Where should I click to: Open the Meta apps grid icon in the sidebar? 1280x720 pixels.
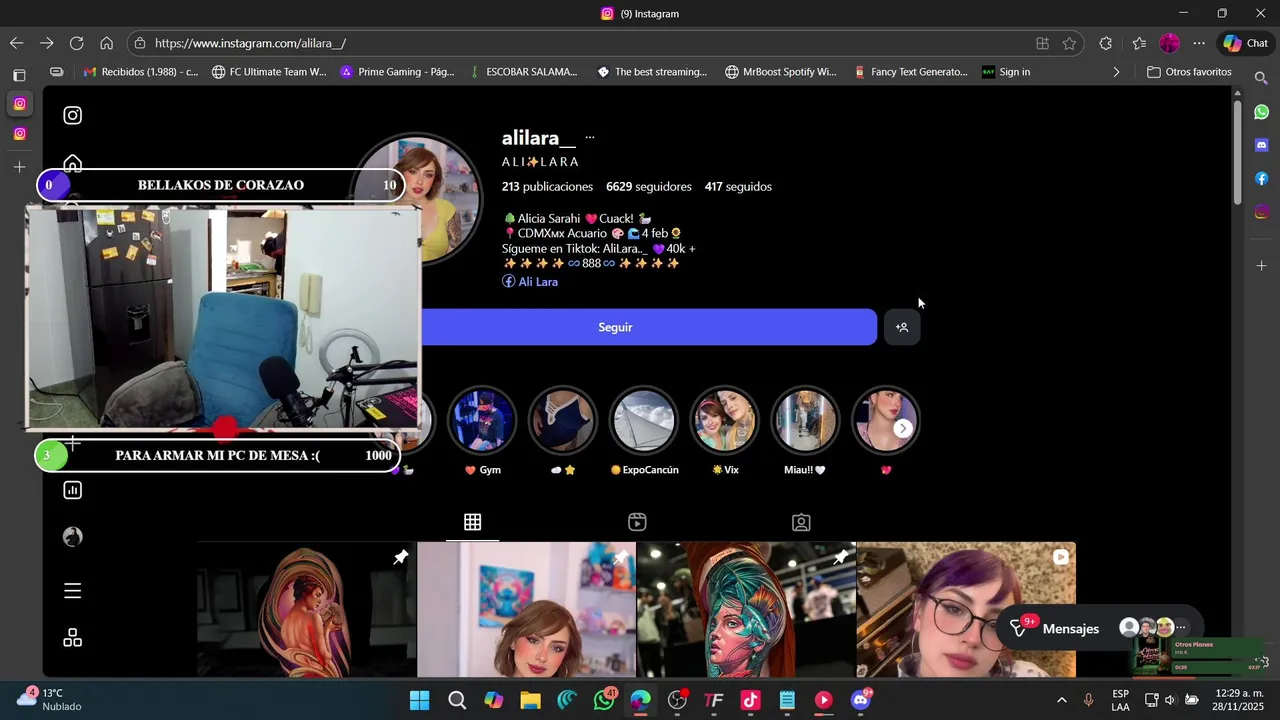pos(73,638)
